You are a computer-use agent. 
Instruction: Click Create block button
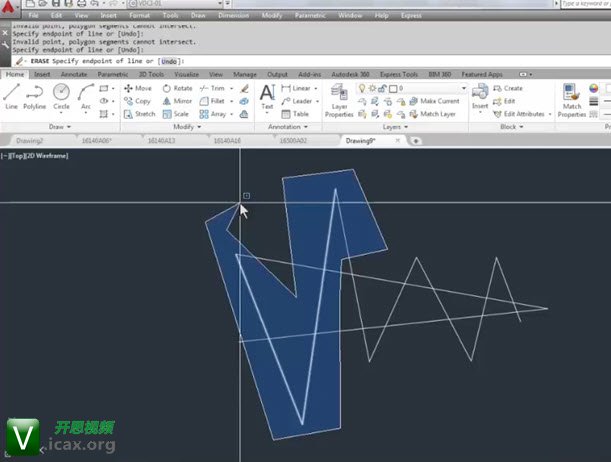508,88
